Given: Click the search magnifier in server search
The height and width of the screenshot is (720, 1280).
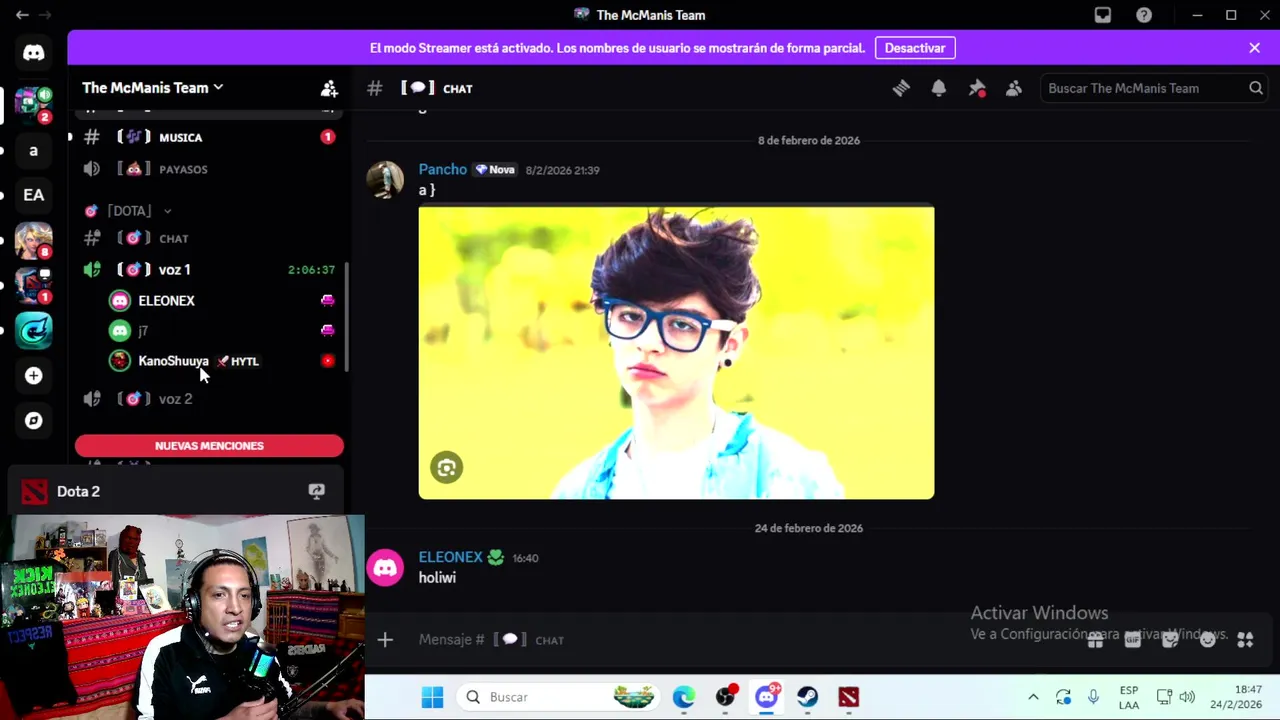Looking at the screenshot, I should coord(1256,88).
